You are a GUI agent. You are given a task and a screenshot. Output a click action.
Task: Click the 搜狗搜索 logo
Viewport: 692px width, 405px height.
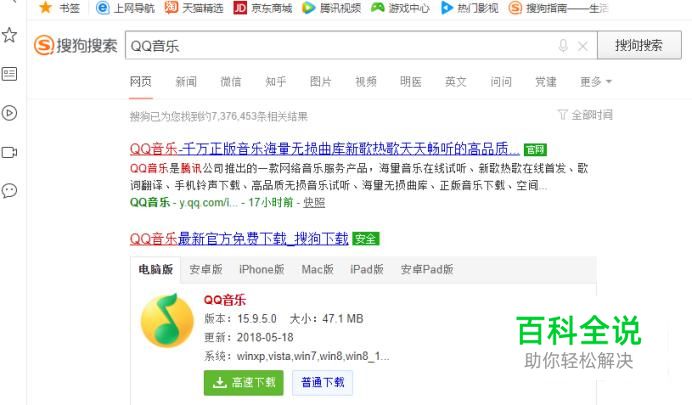coord(76,45)
